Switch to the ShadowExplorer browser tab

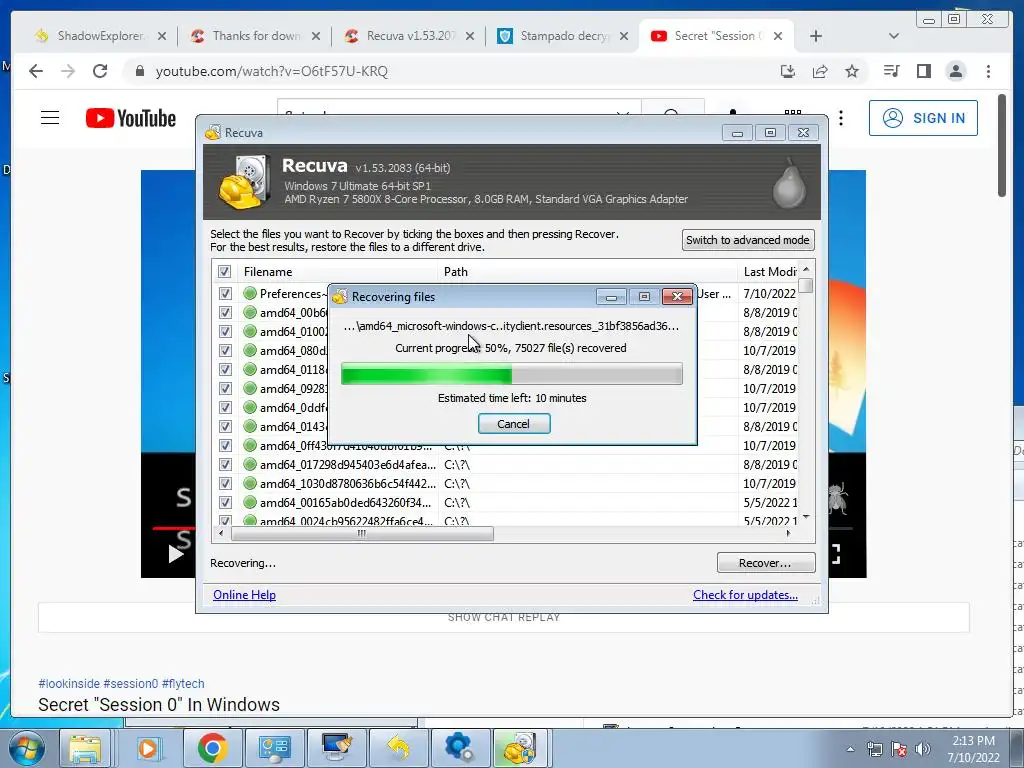[101, 36]
